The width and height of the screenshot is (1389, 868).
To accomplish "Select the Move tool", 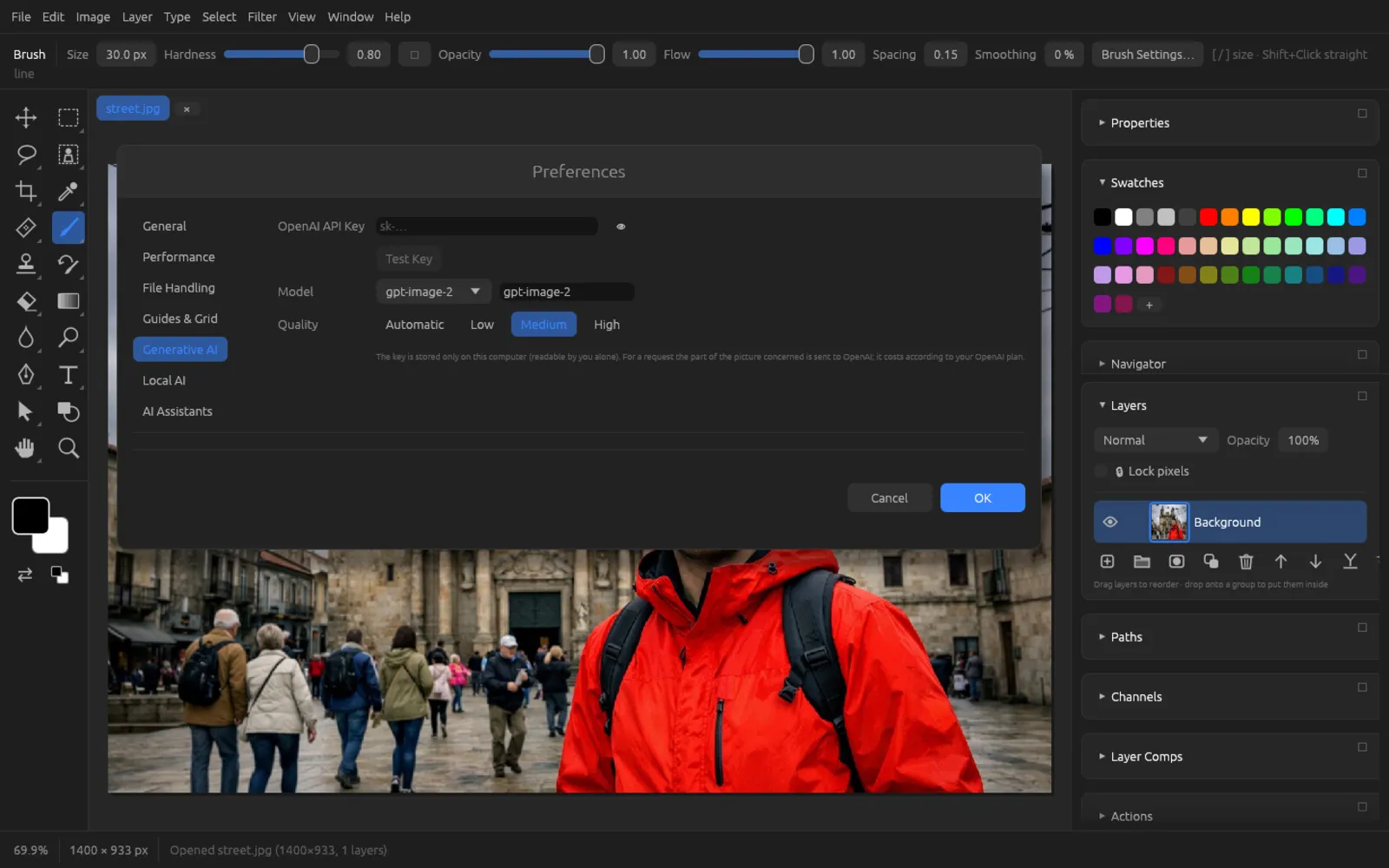I will 26,117.
